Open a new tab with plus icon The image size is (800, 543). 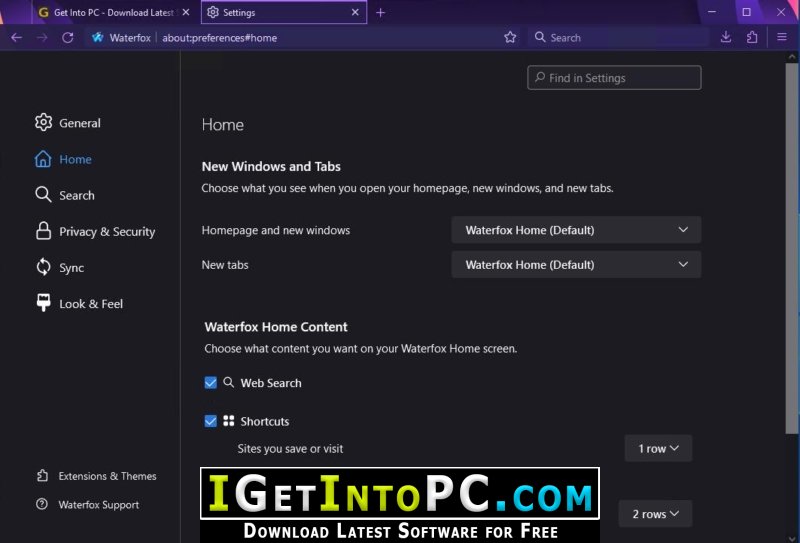coord(380,13)
